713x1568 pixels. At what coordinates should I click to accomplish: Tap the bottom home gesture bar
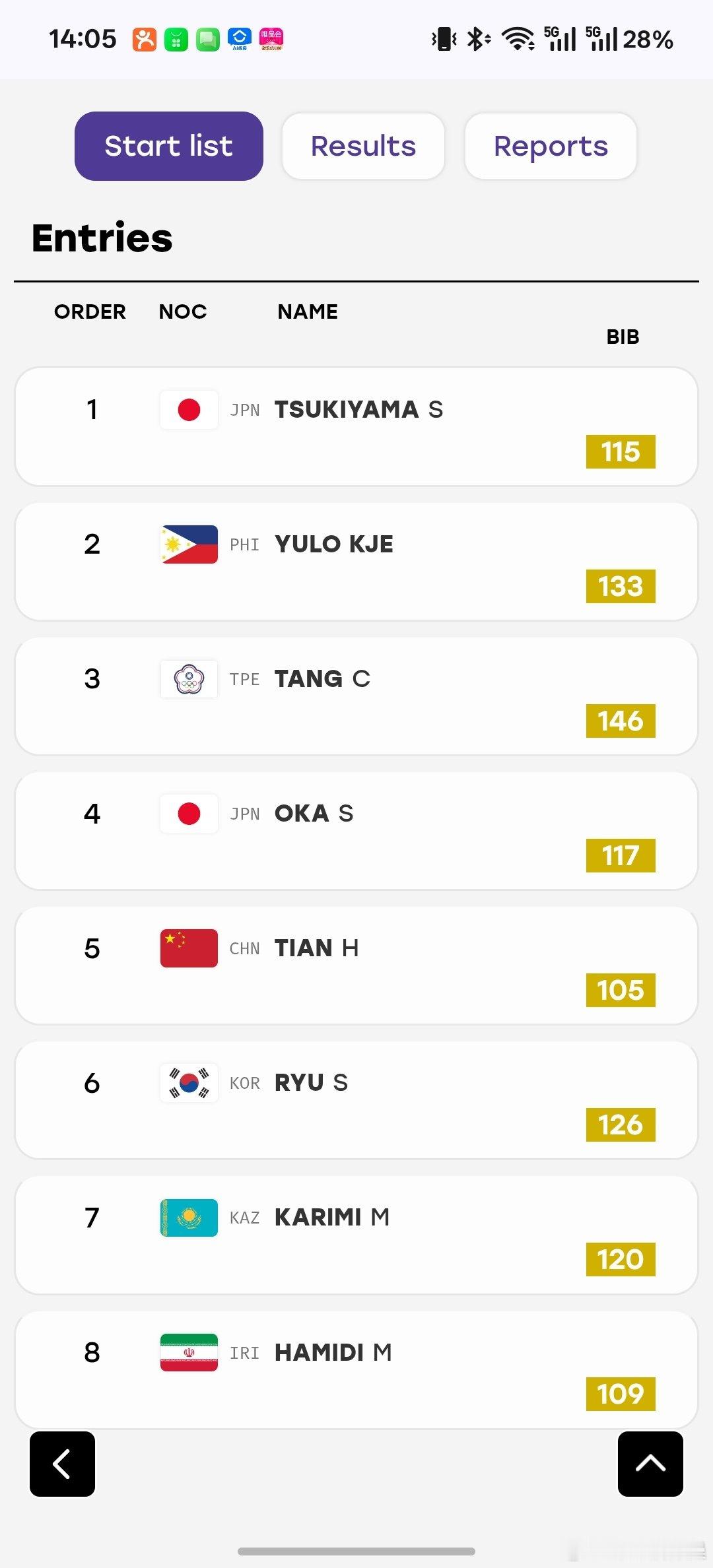(356, 1551)
